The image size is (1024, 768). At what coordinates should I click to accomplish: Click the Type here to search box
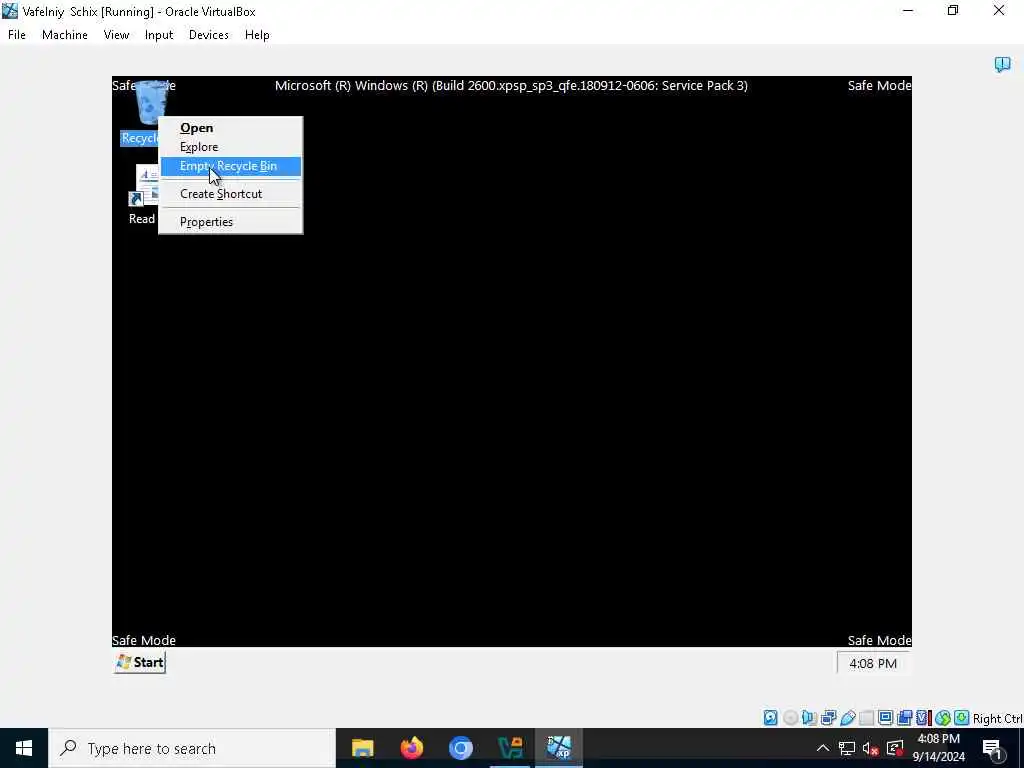(x=192, y=748)
